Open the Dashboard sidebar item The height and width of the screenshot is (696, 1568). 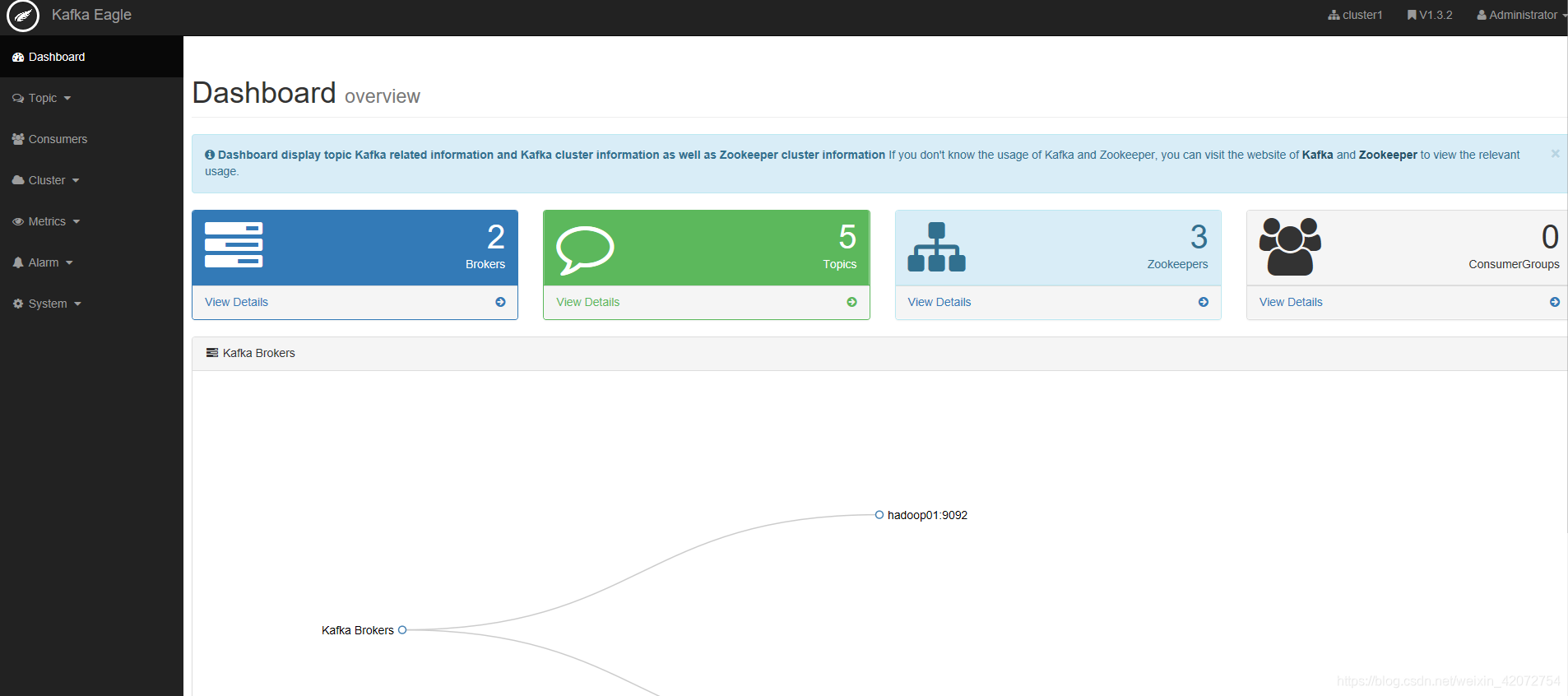pos(91,57)
